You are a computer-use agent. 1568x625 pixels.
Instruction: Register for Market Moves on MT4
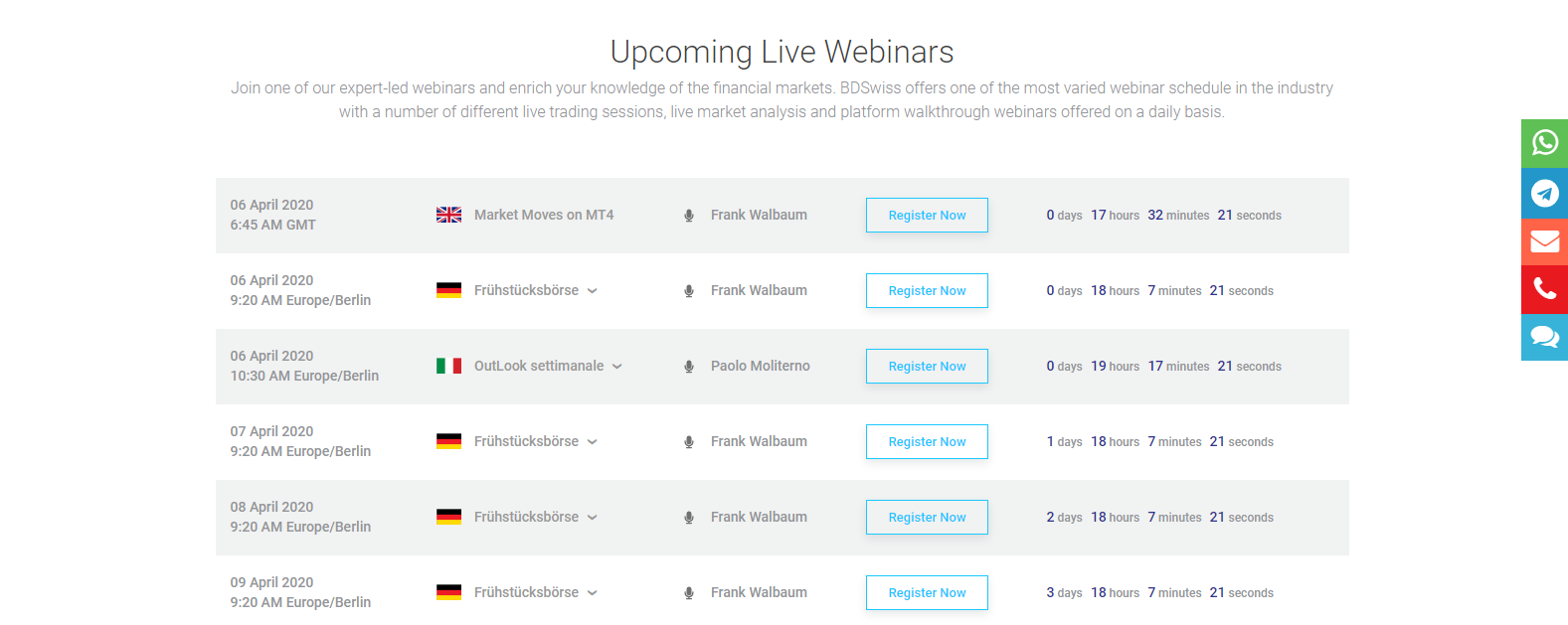coord(926,215)
